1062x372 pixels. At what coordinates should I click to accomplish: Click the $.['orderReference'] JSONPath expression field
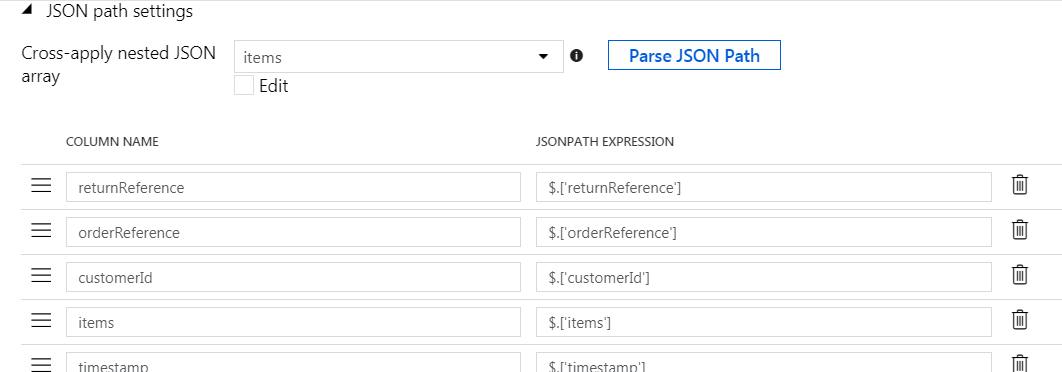pos(764,232)
